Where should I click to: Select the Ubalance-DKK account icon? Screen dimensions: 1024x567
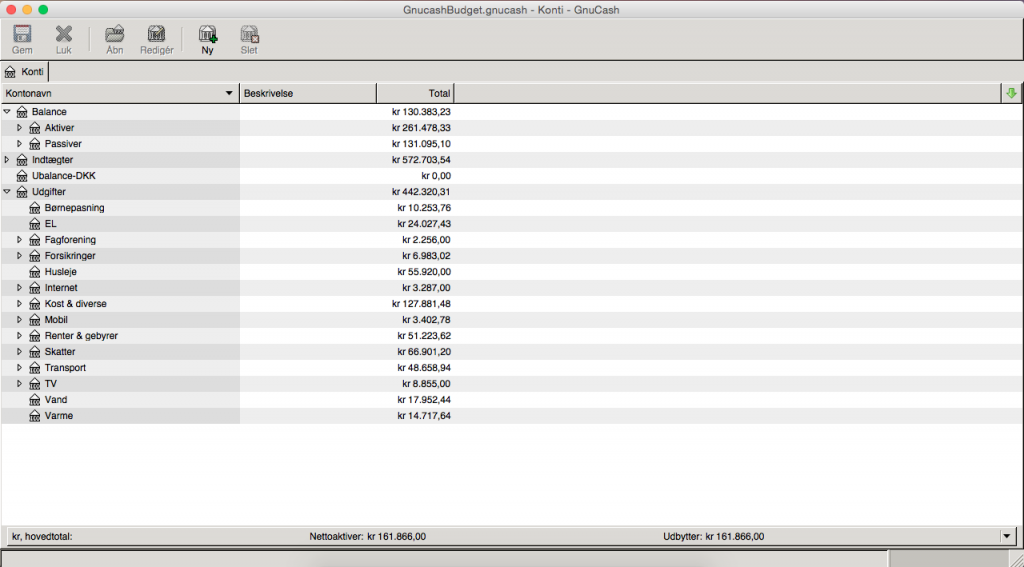22,176
